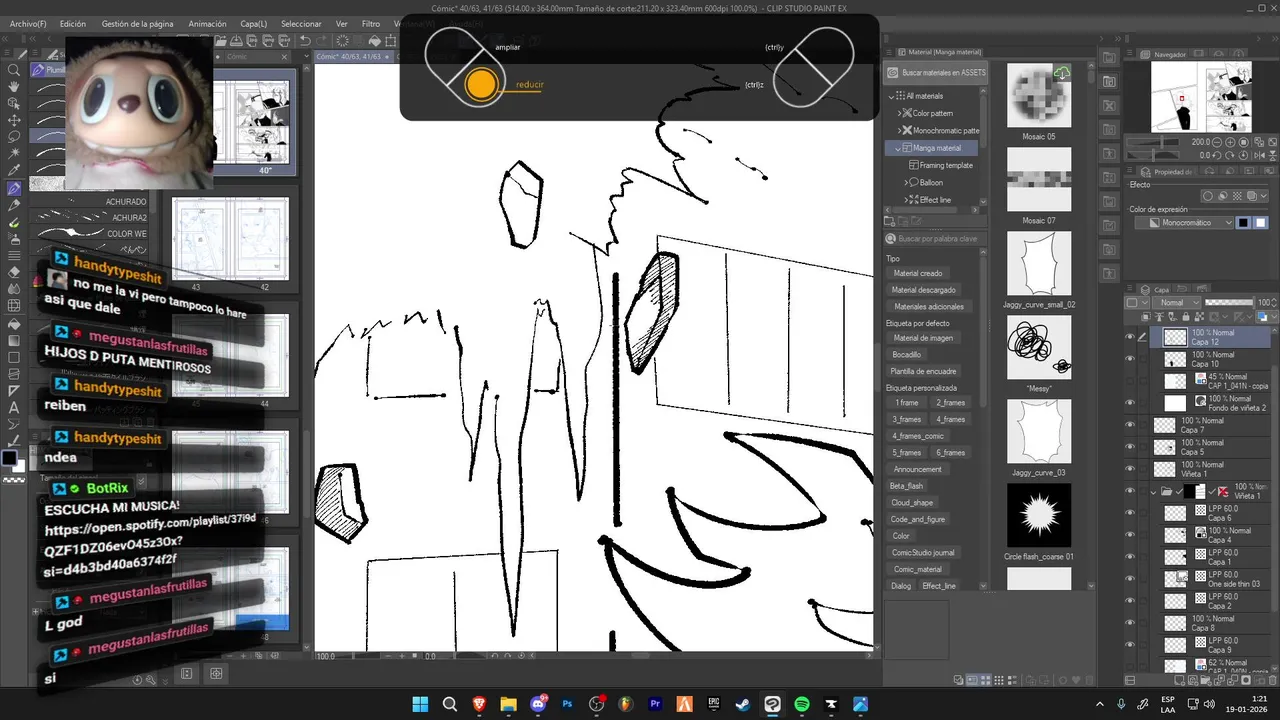Screen dimensions: 1280x720
Task: Collapse the Manga material folder
Action: point(897,149)
